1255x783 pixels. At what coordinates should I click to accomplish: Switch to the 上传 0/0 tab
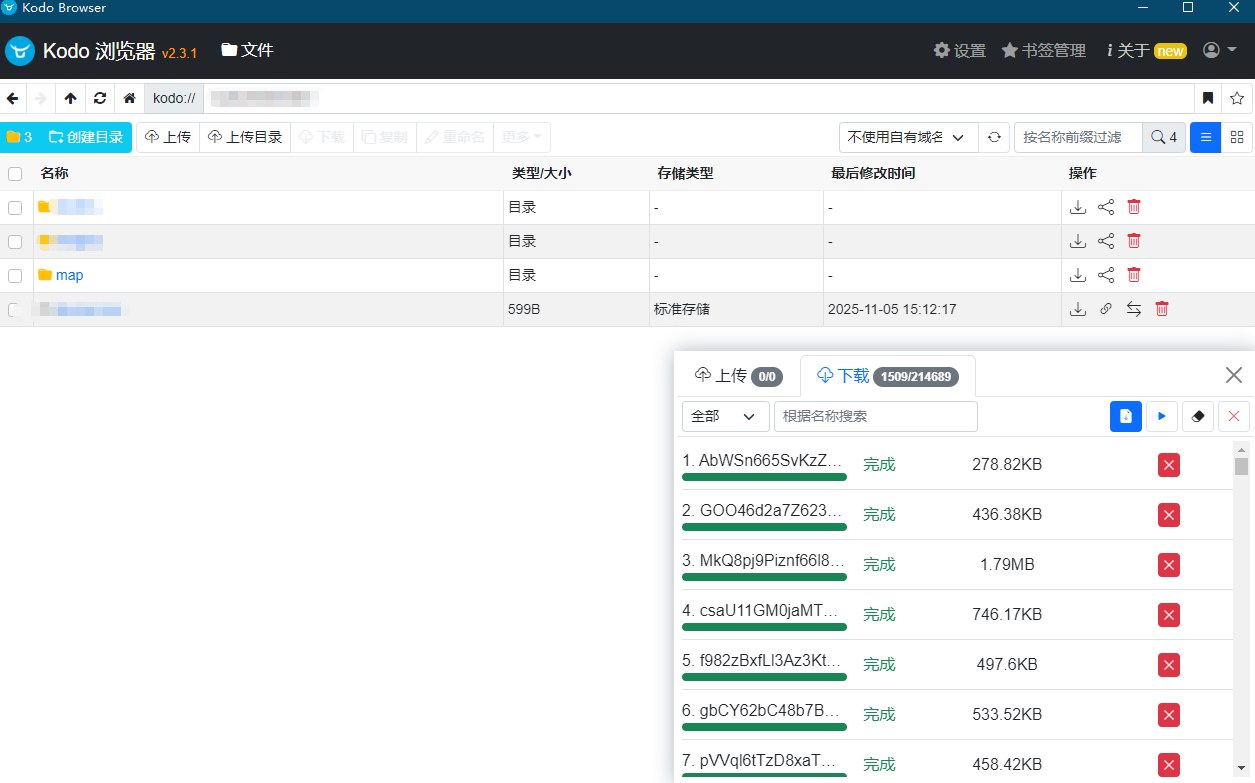coord(738,376)
